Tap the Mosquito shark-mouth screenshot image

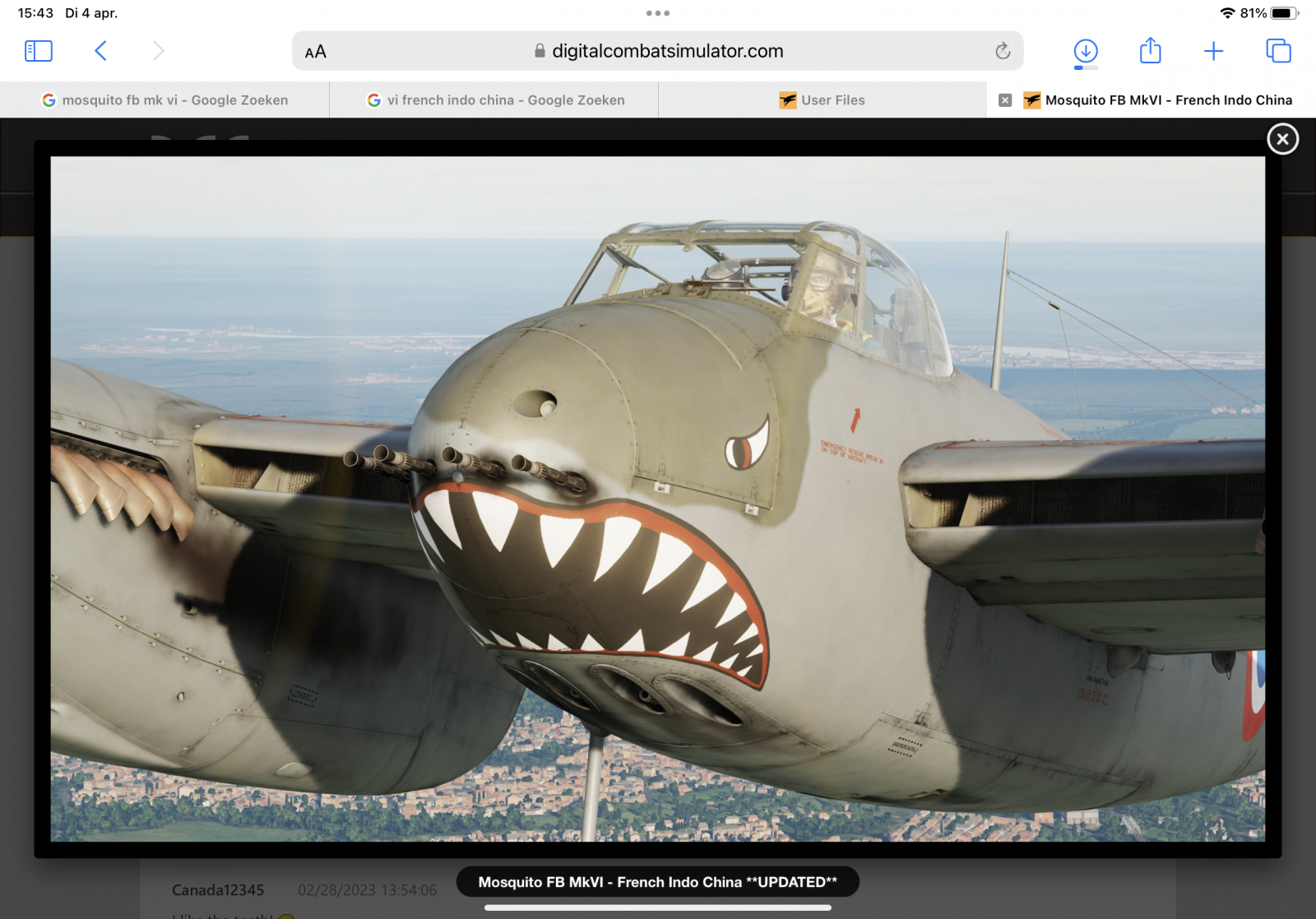coord(658,499)
